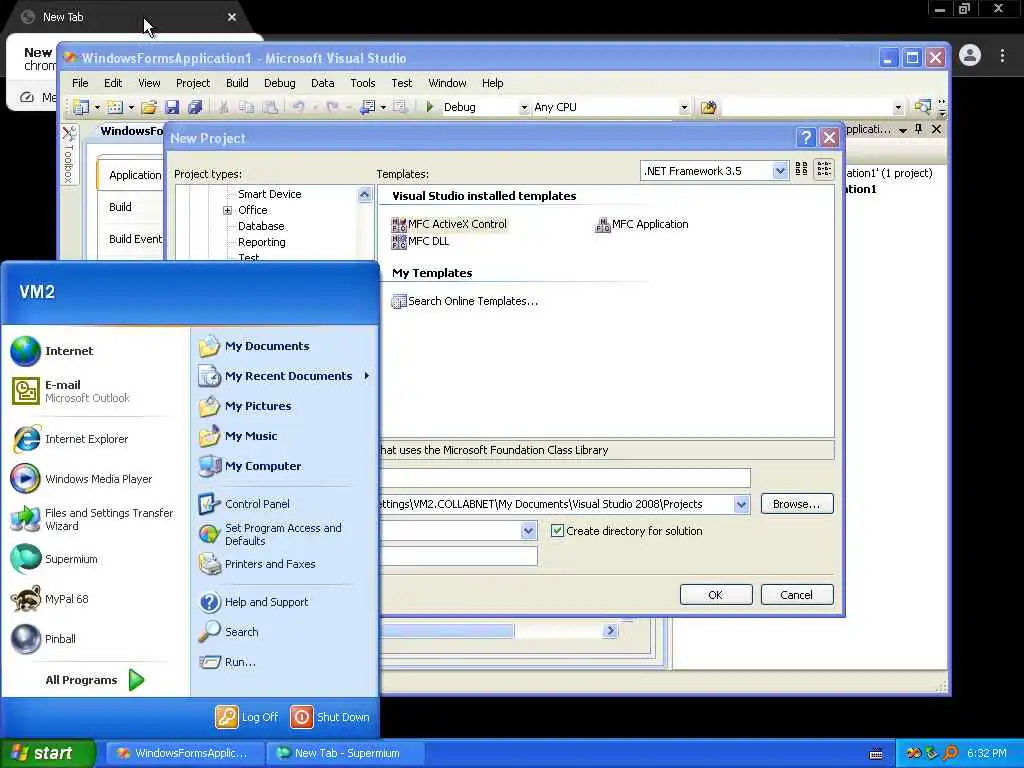Open Printers and Faxes
This screenshot has height=768, width=1024.
257,564
